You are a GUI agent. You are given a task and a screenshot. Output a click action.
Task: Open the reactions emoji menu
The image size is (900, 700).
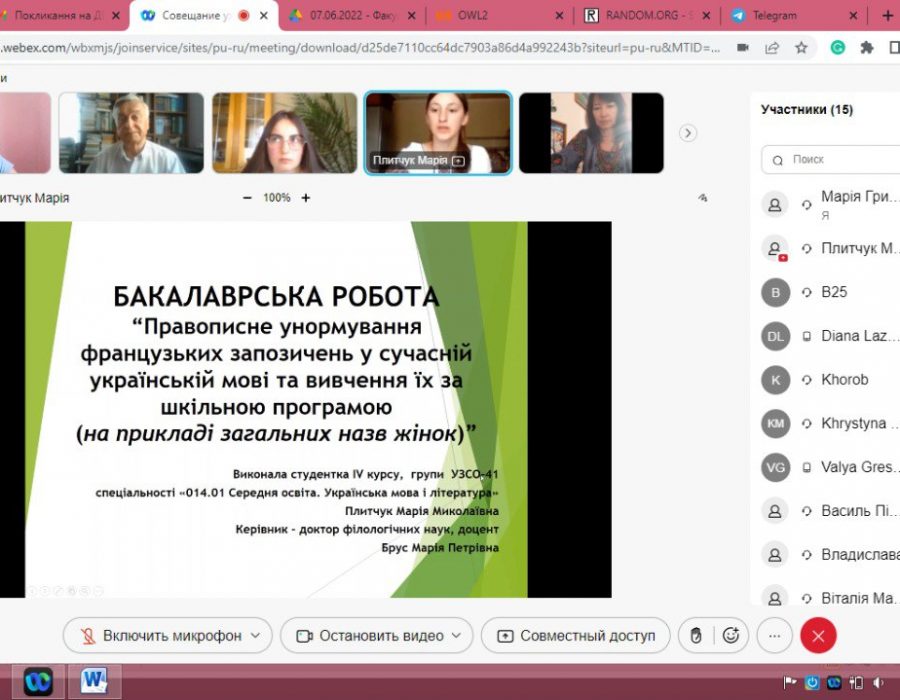coord(731,635)
